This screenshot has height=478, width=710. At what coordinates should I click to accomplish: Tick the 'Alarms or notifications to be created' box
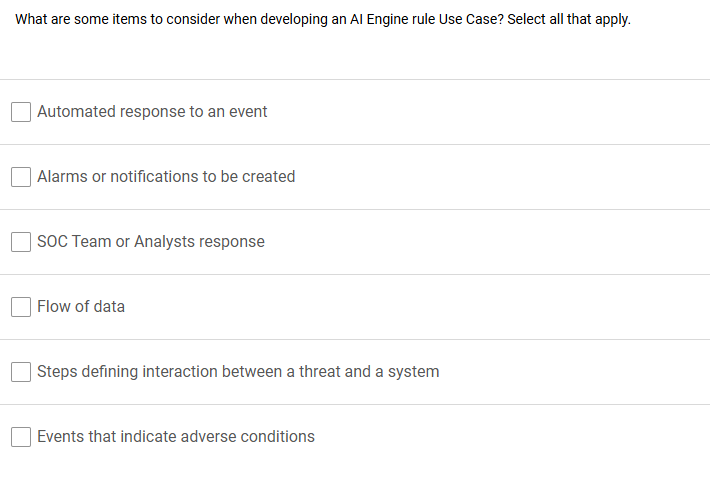[x=21, y=177]
